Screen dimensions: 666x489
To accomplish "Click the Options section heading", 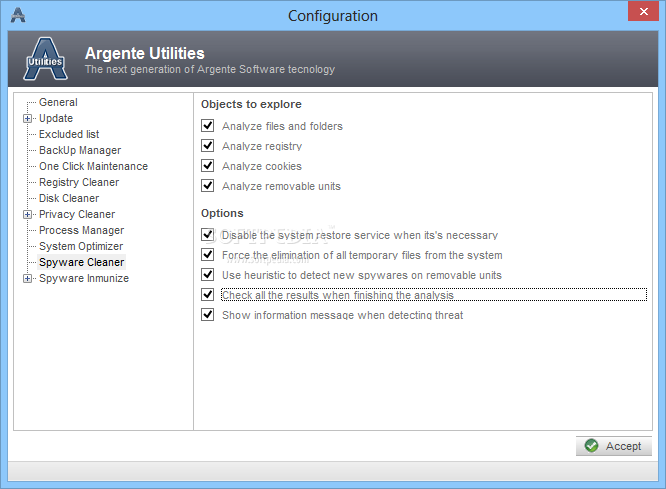I will 222,213.
